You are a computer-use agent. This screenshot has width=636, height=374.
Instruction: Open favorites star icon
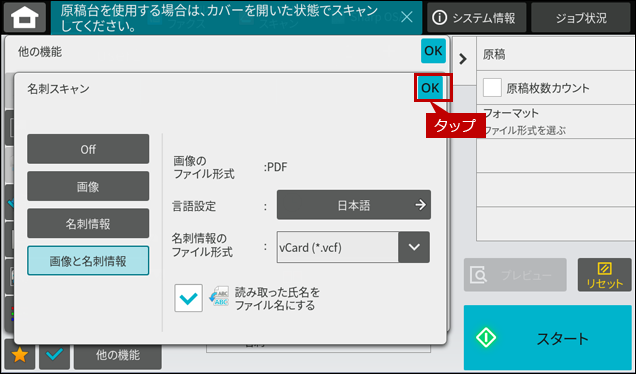tap(20, 355)
